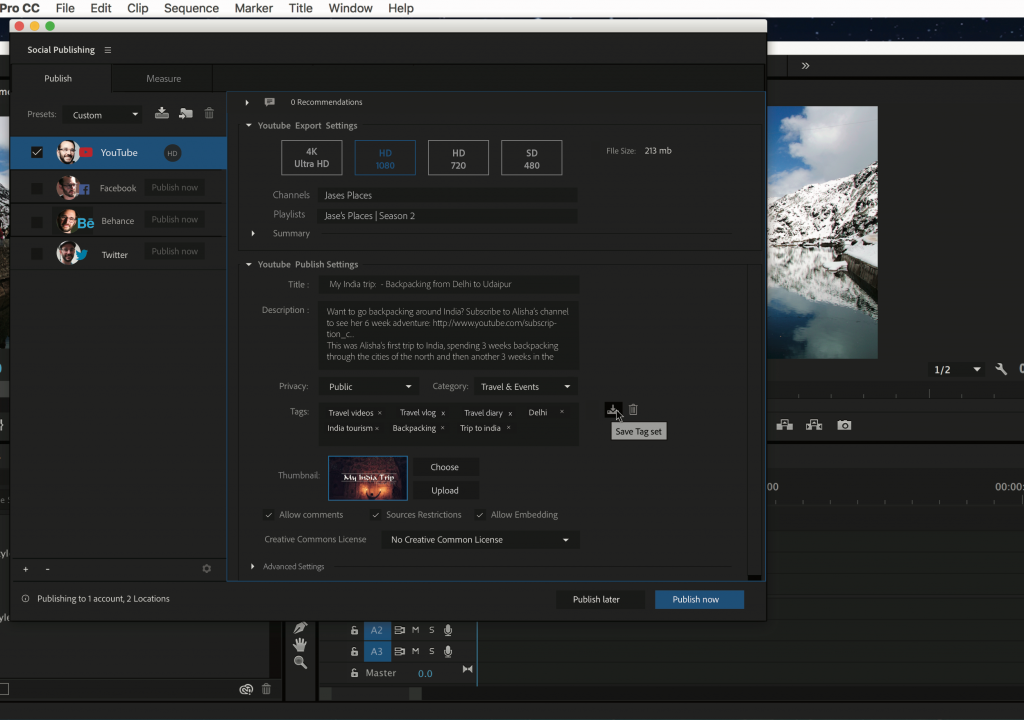Open the Sequence menu
This screenshot has height=720, width=1024.
(191, 8)
